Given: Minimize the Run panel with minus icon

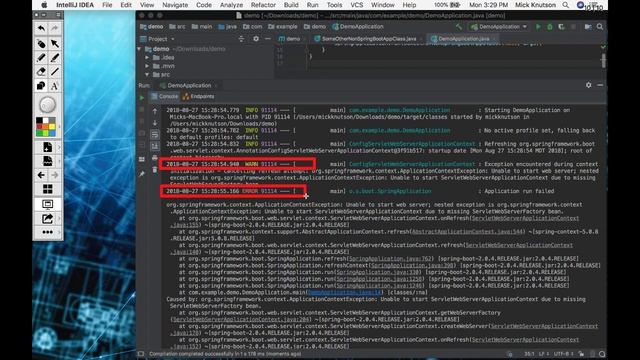Looking at the screenshot, I should [600, 85].
